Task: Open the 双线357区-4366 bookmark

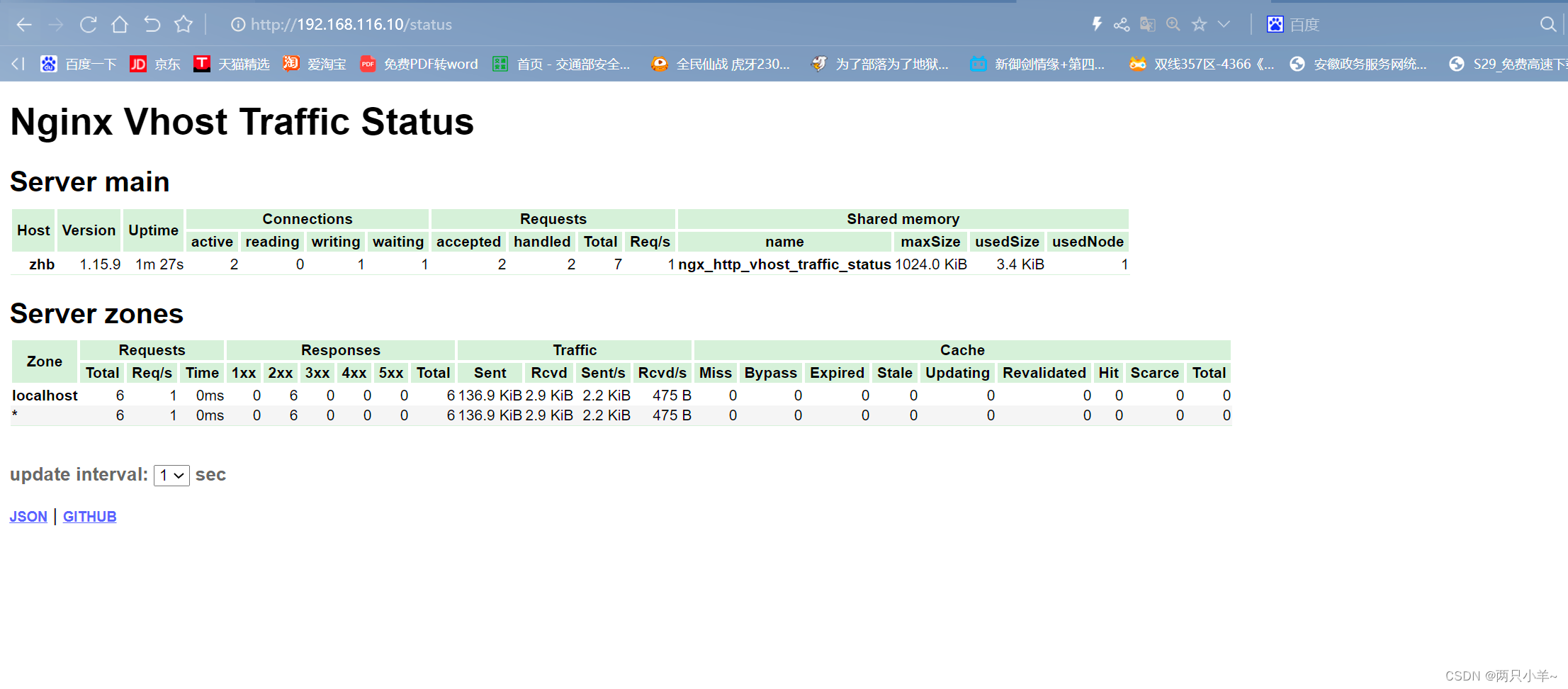Action: point(1202,64)
